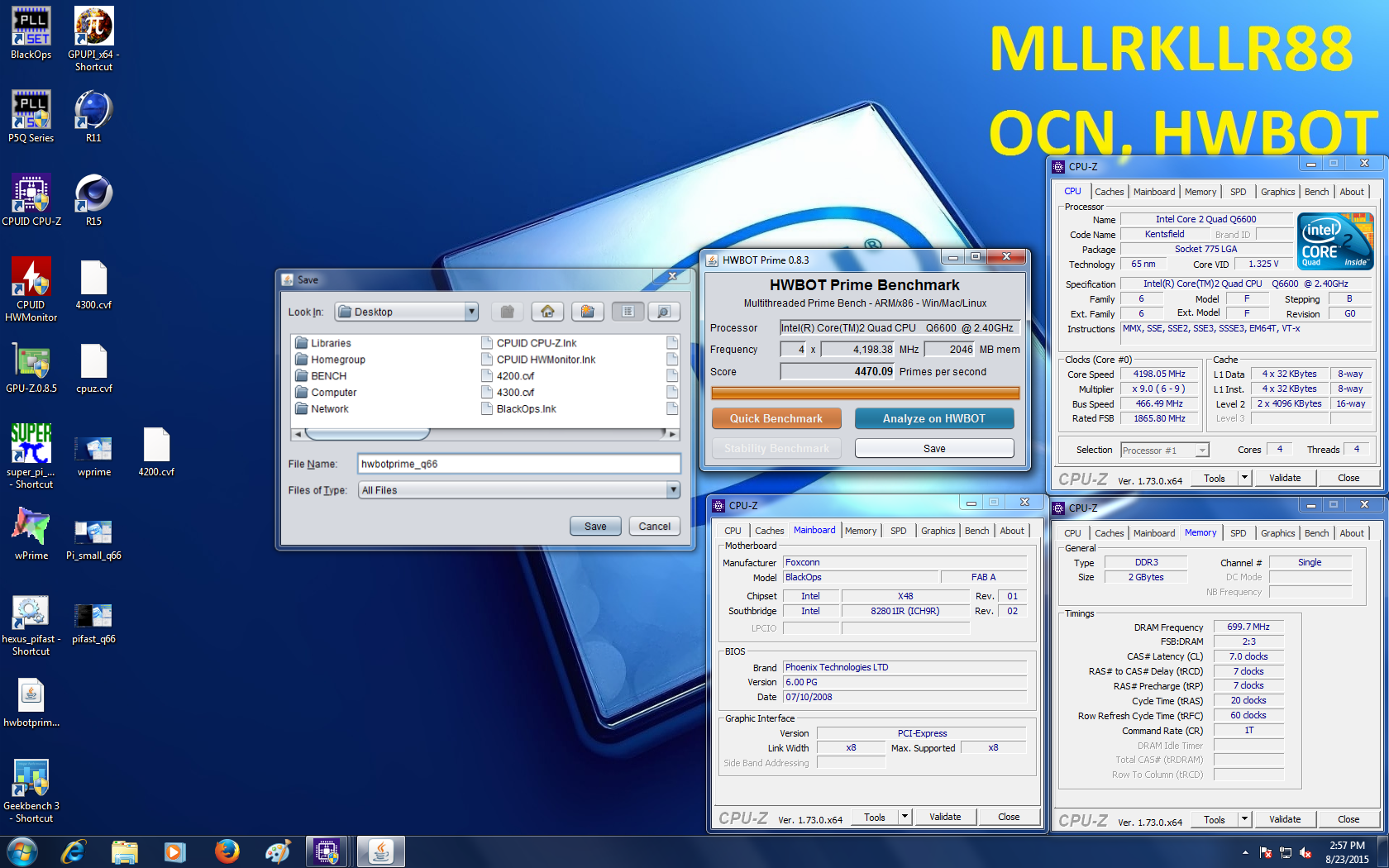Select cpuz.cvf file on desktop
The image size is (1389, 868).
pyautogui.click(x=93, y=367)
